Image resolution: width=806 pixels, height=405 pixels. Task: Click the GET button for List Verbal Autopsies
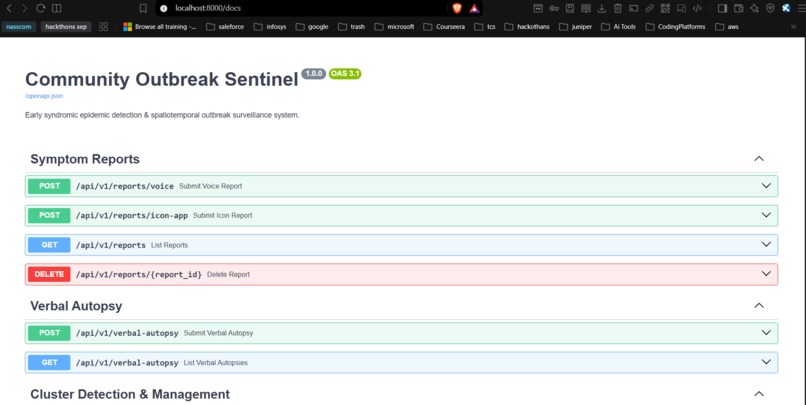[x=49, y=363]
